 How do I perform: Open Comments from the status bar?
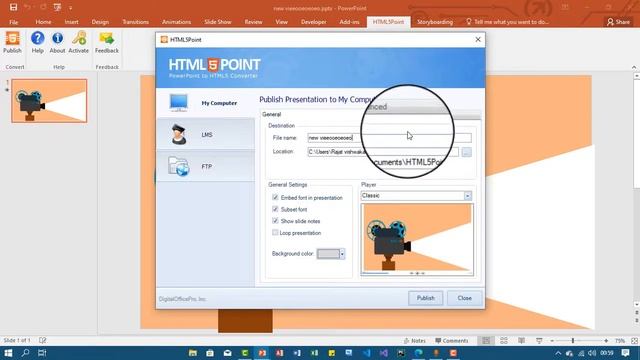click(451, 340)
